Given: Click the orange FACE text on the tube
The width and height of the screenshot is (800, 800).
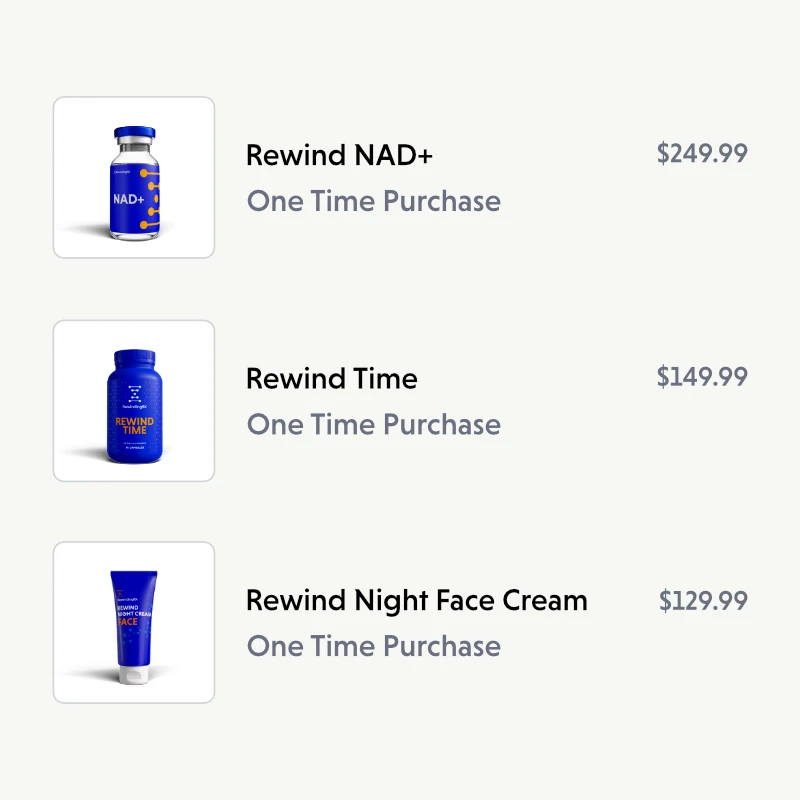Looking at the screenshot, I should click(129, 622).
